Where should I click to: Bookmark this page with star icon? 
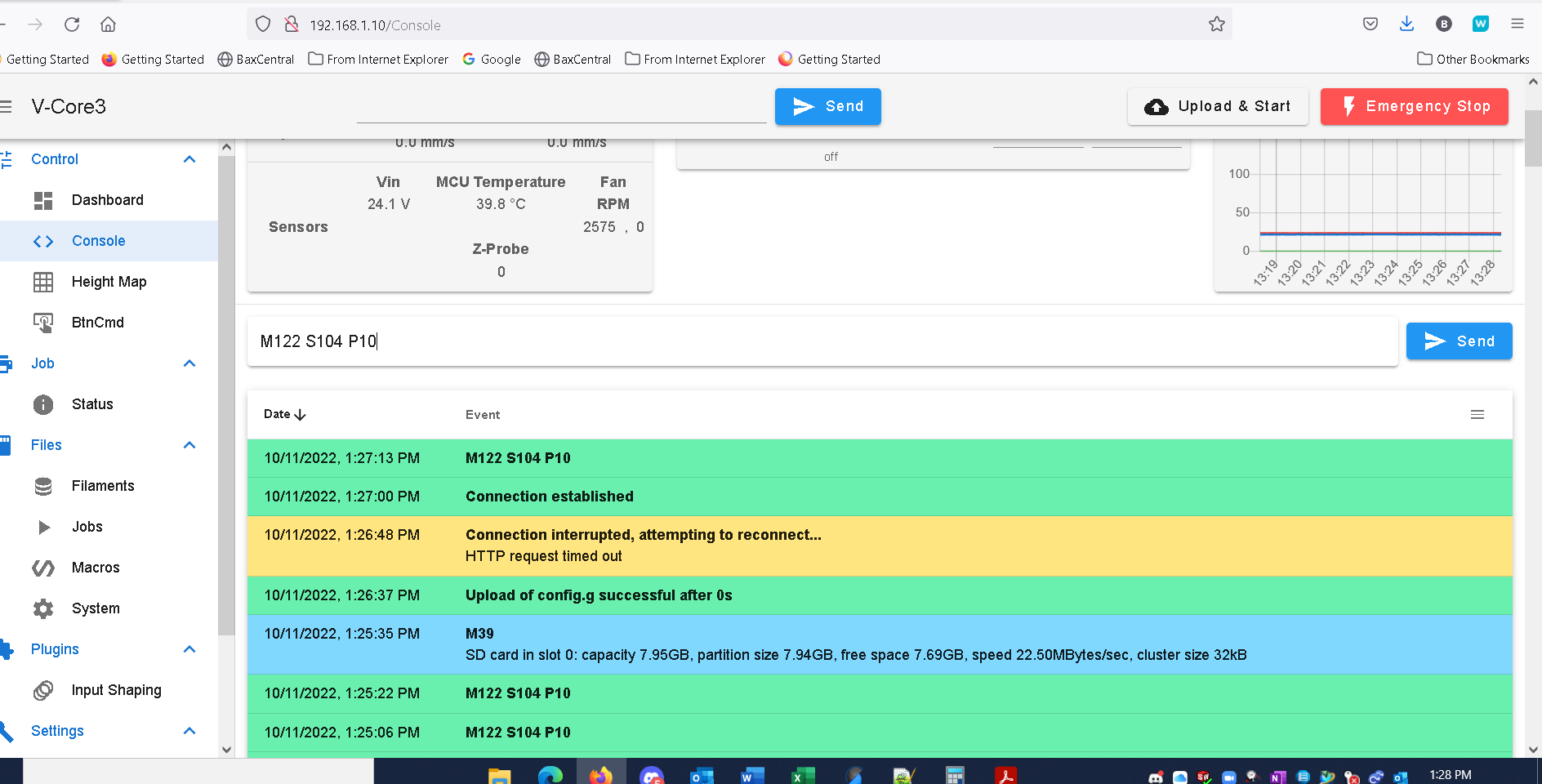pos(1217,24)
